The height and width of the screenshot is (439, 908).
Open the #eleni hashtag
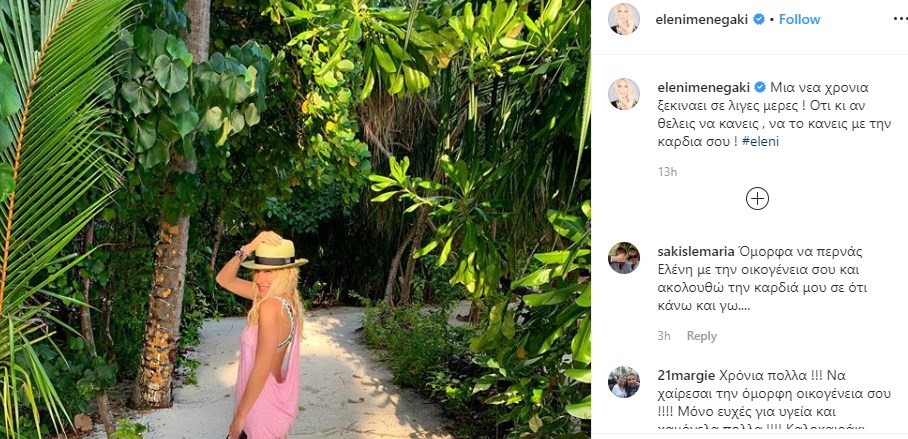click(x=762, y=141)
